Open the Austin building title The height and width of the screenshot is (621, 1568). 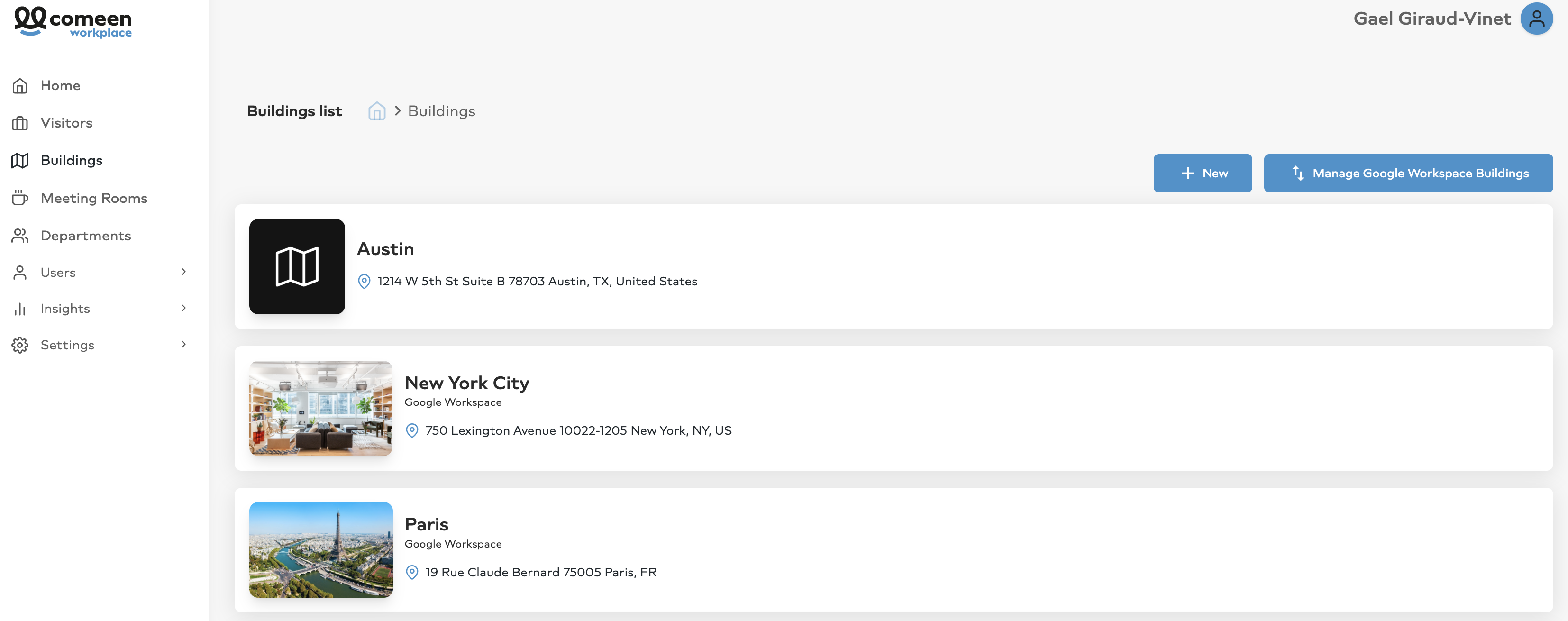point(385,249)
